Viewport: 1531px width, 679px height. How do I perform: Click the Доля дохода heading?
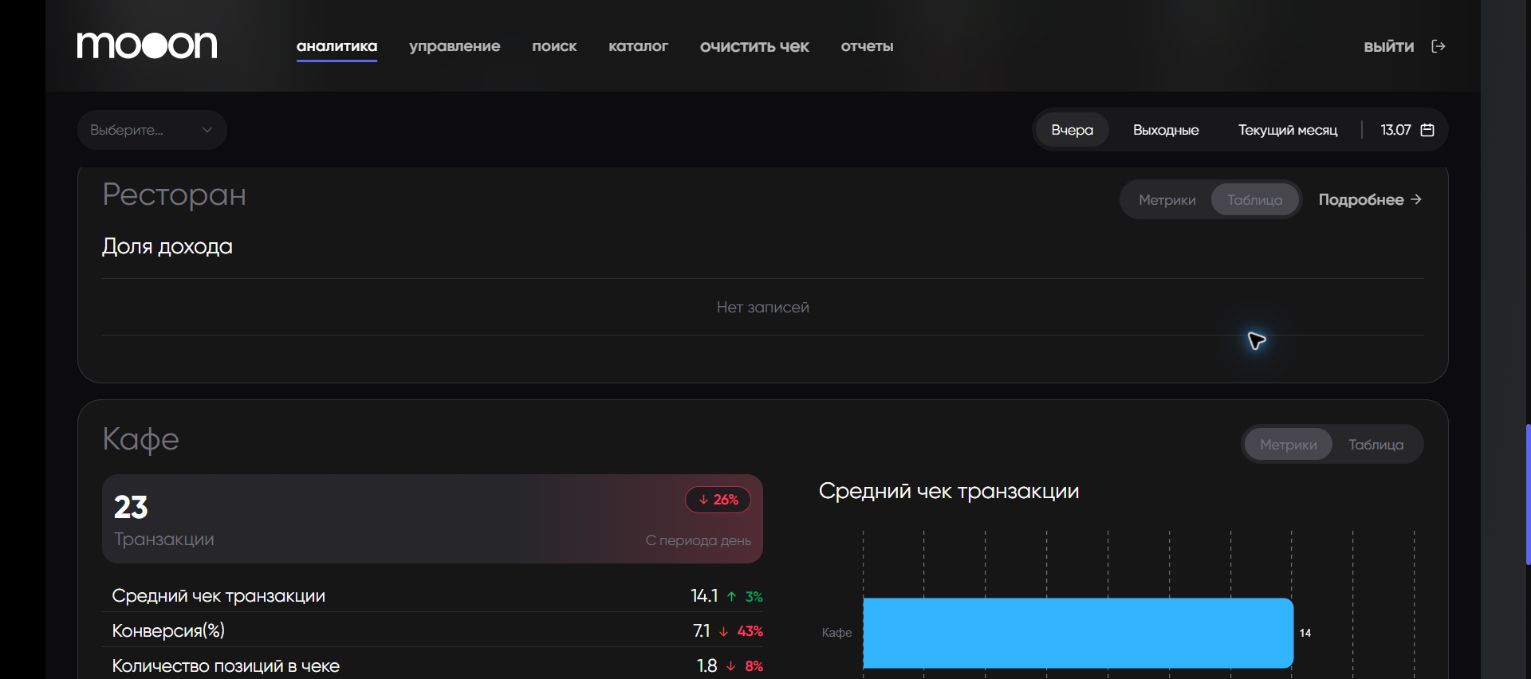point(167,246)
